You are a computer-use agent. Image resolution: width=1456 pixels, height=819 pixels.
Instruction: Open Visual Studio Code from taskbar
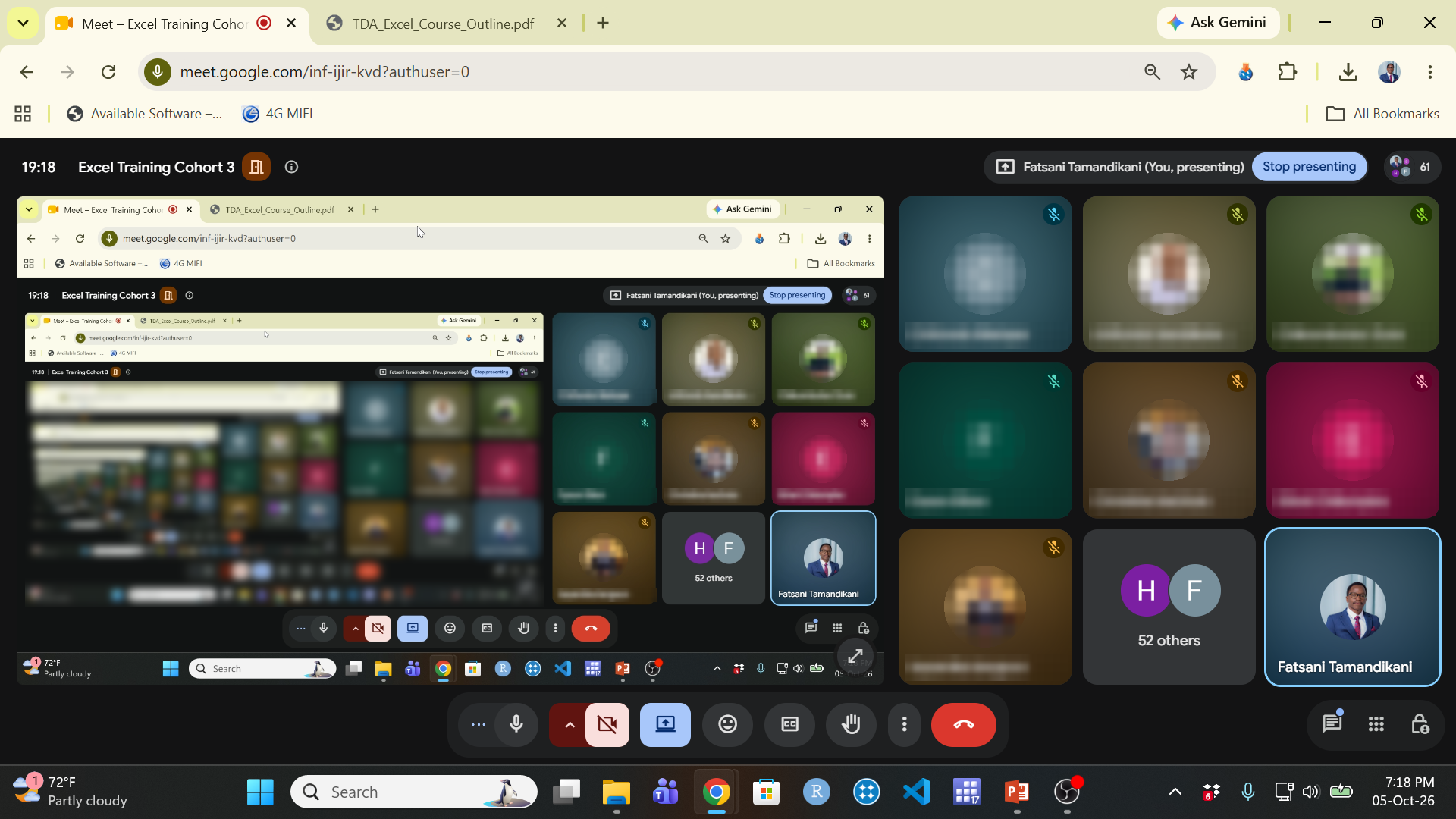click(917, 792)
